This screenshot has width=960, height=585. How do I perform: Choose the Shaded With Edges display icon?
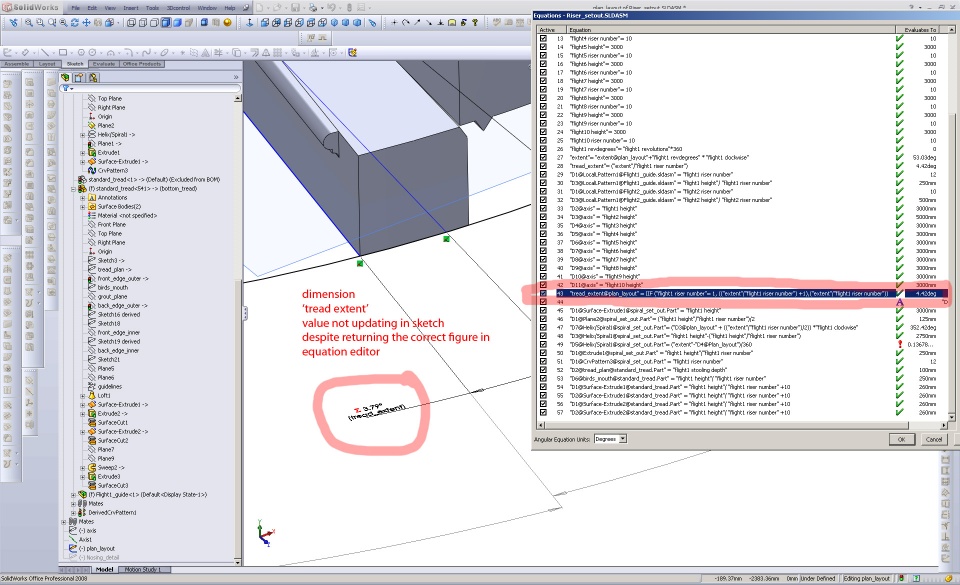(x=165, y=23)
